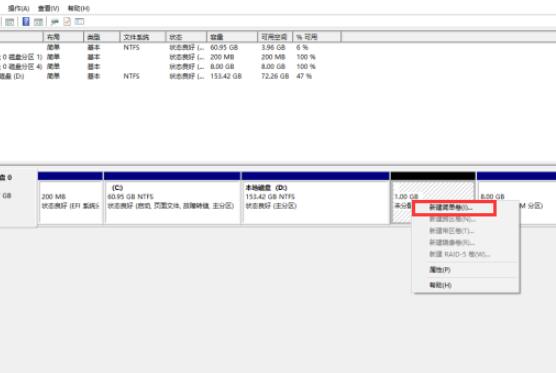Click the console tree pane toolbar icon

pyautogui.click(x=10, y=22)
